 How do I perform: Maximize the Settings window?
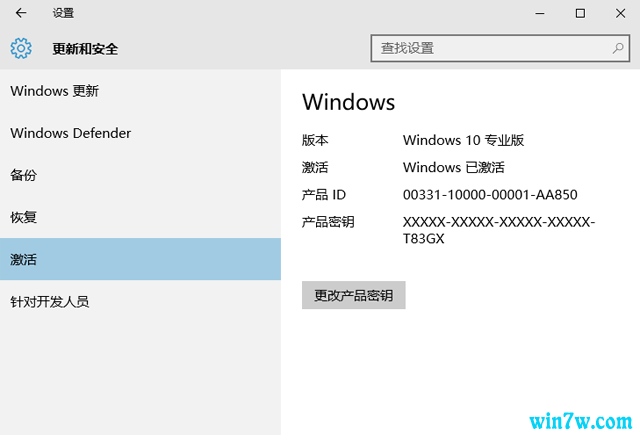point(580,13)
